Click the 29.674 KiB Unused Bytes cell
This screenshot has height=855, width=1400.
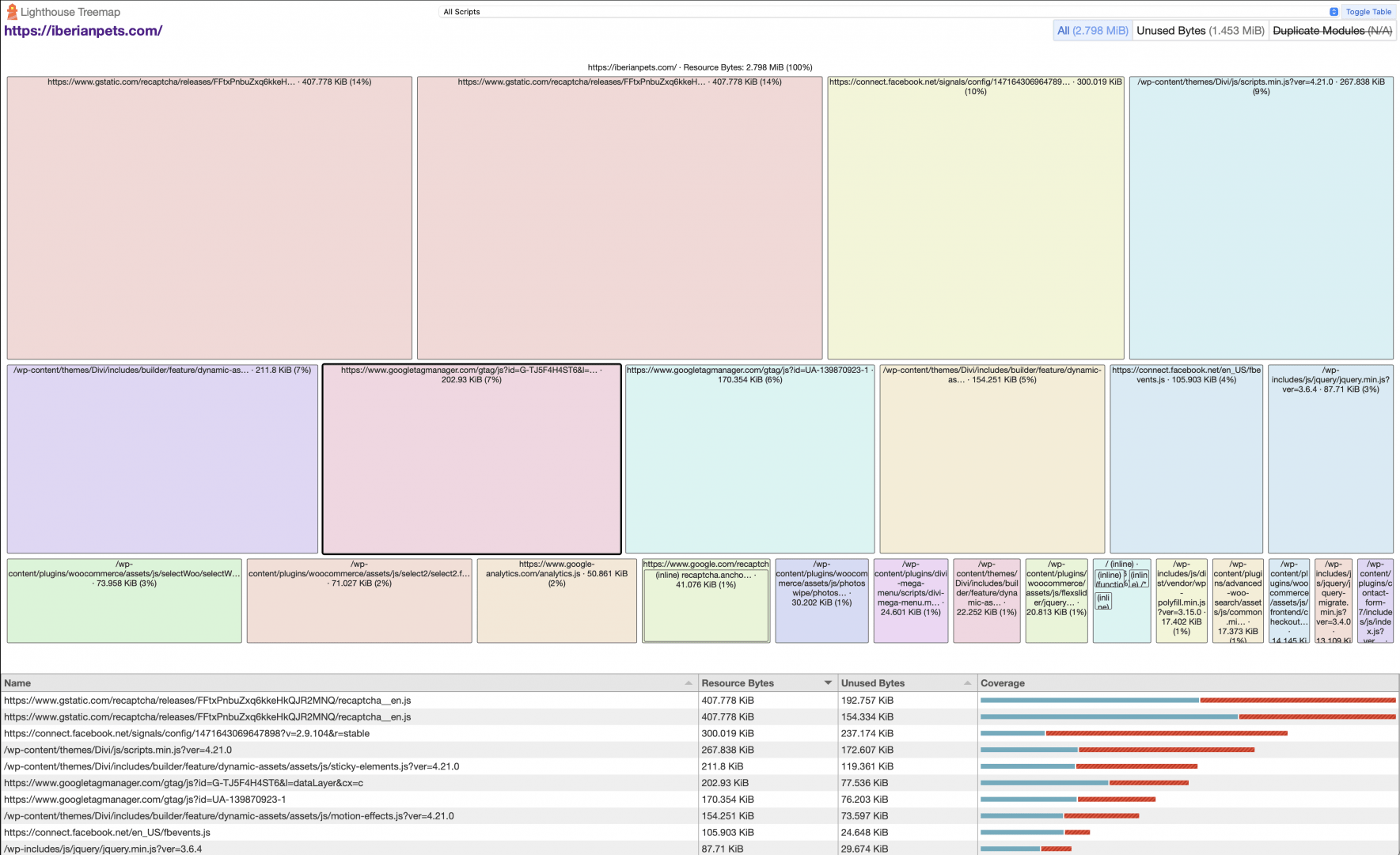pyautogui.click(x=908, y=849)
